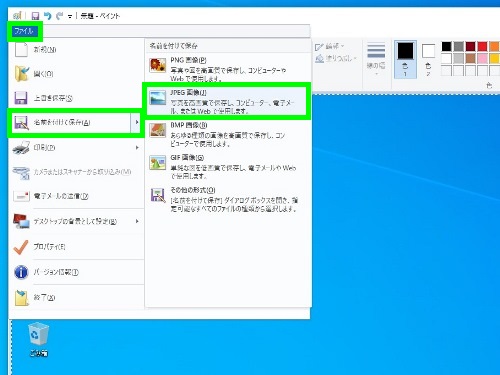Click the GIF 画像 picture icon
This screenshot has width=500, height=375.
click(158, 163)
